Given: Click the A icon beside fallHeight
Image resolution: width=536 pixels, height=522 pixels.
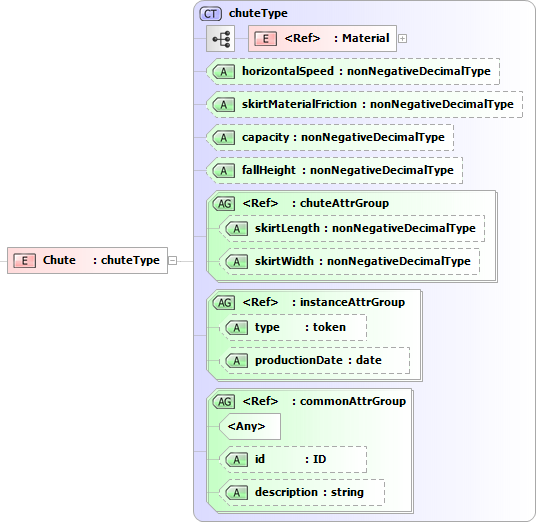Looking at the screenshot, I should (x=224, y=171).
